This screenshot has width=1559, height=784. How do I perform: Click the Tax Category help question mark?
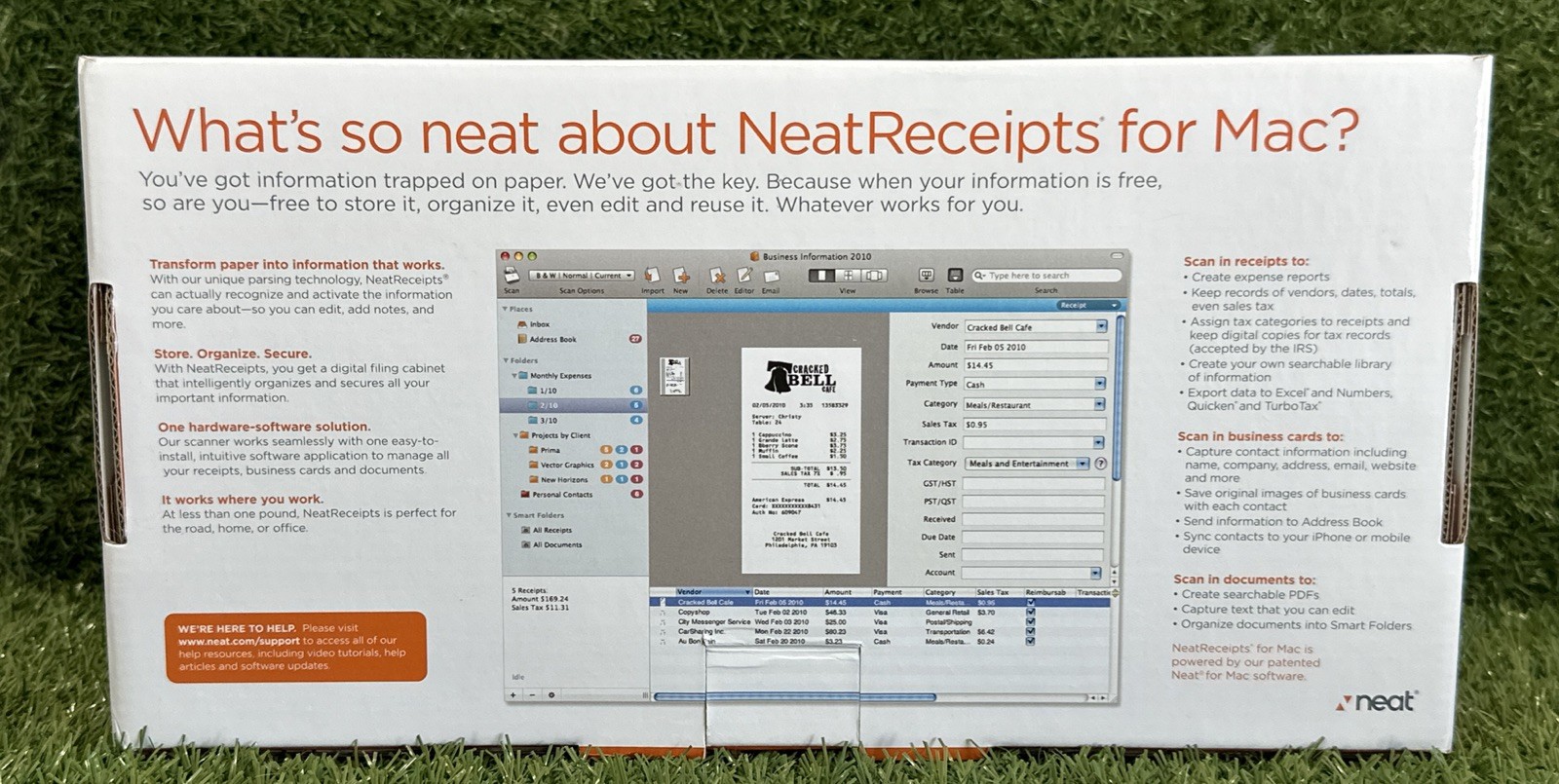pyautogui.click(x=1101, y=464)
